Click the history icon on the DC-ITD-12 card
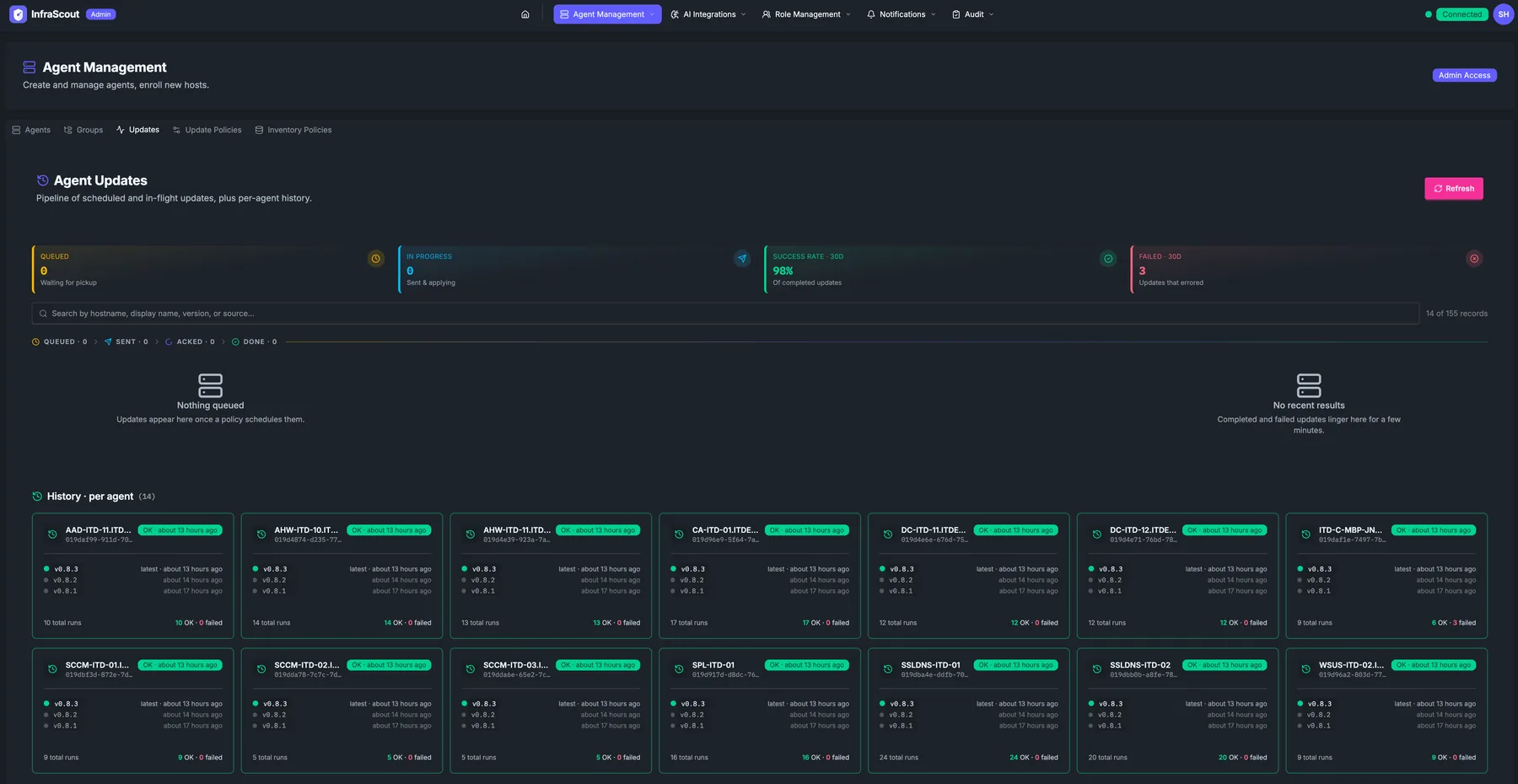 pos(1097,534)
